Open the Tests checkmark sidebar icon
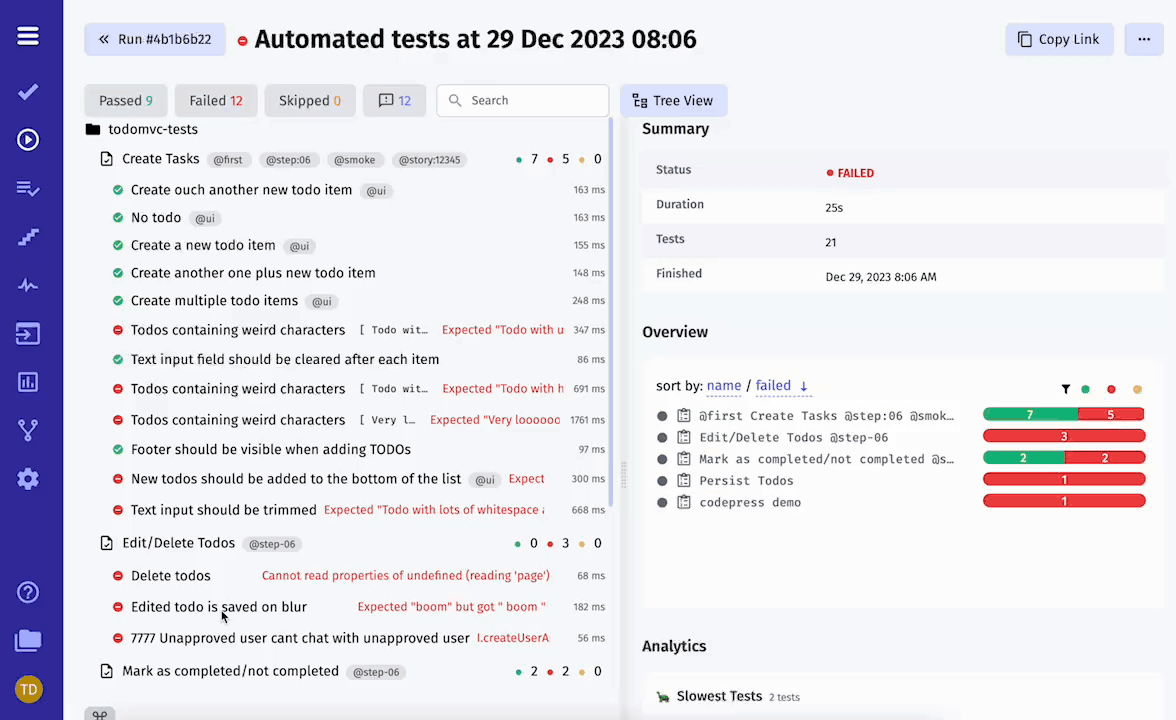This screenshot has width=1176, height=720. [x=28, y=92]
